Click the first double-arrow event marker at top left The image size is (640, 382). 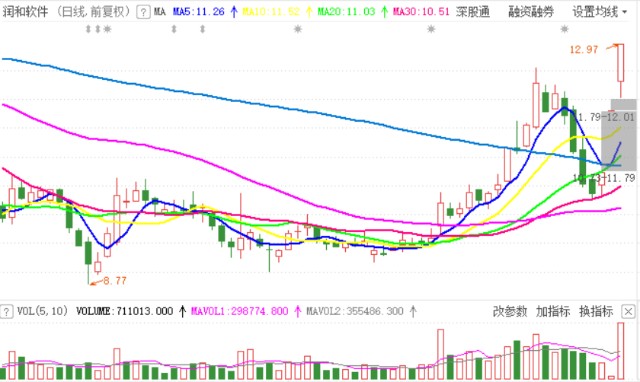coord(88,29)
